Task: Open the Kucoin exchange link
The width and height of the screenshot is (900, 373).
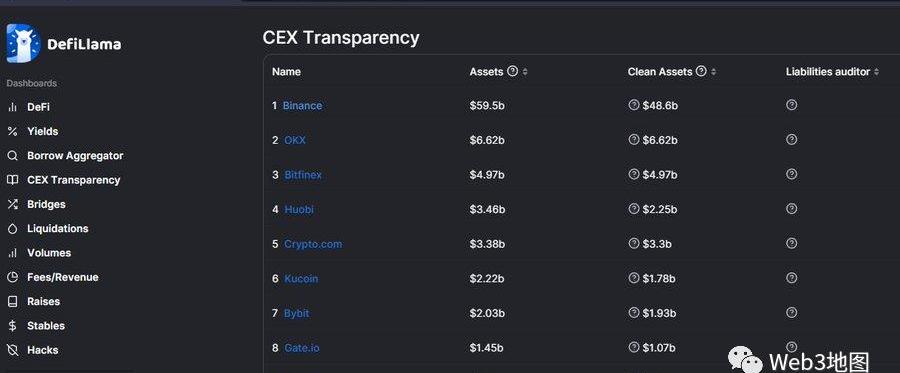Action: coord(301,279)
